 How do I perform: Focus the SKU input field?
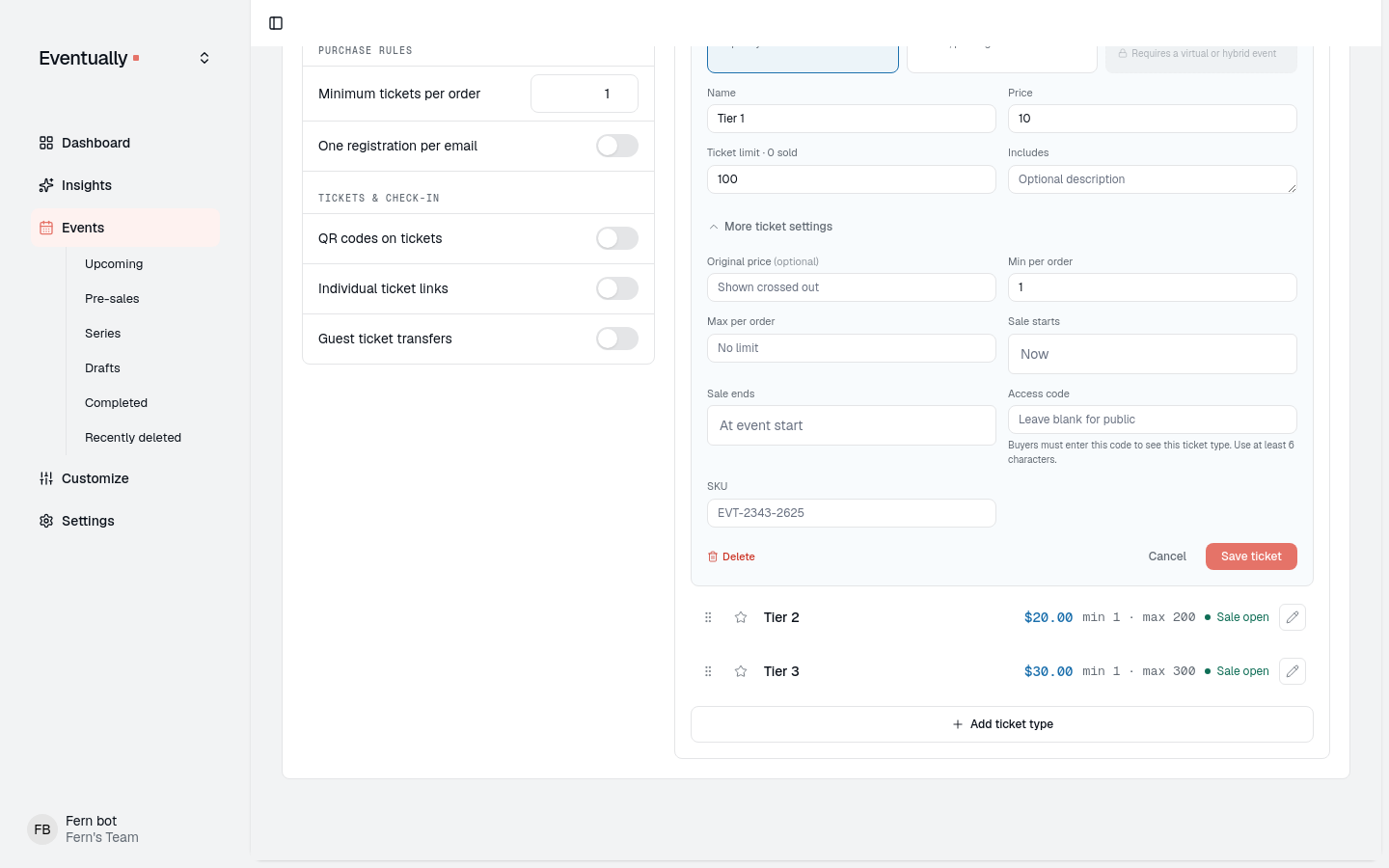tap(852, 513)
